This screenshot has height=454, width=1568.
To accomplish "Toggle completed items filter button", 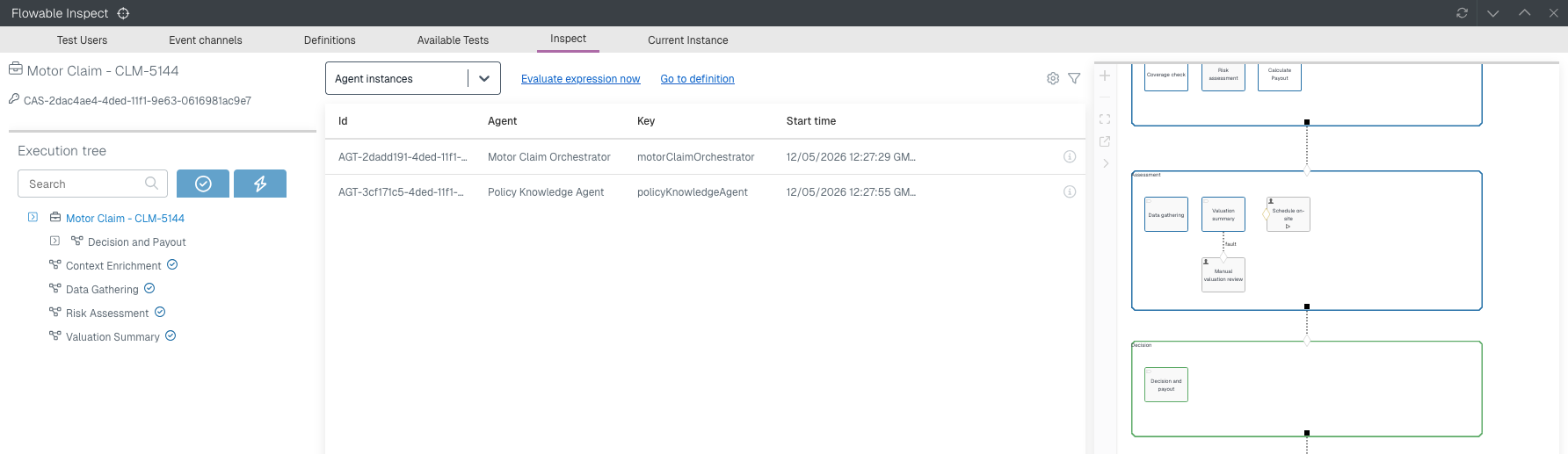I will (203, 184).
